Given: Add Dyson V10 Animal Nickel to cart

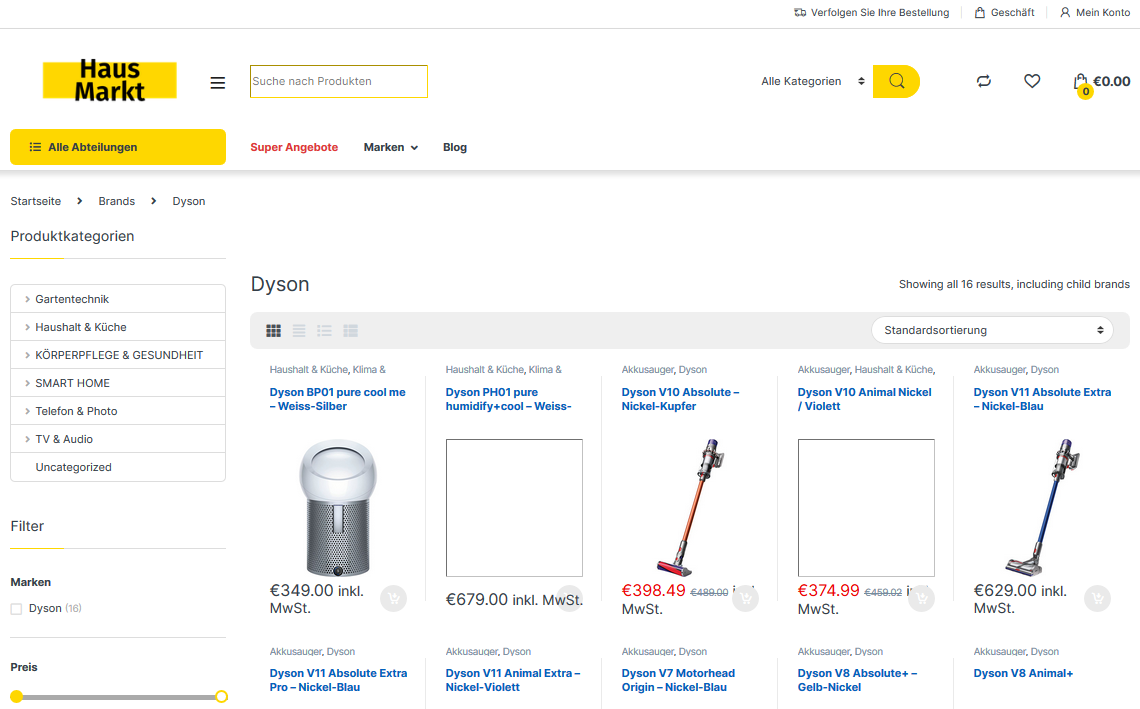Looking at the screenshot, I should [x=921, y=598].
